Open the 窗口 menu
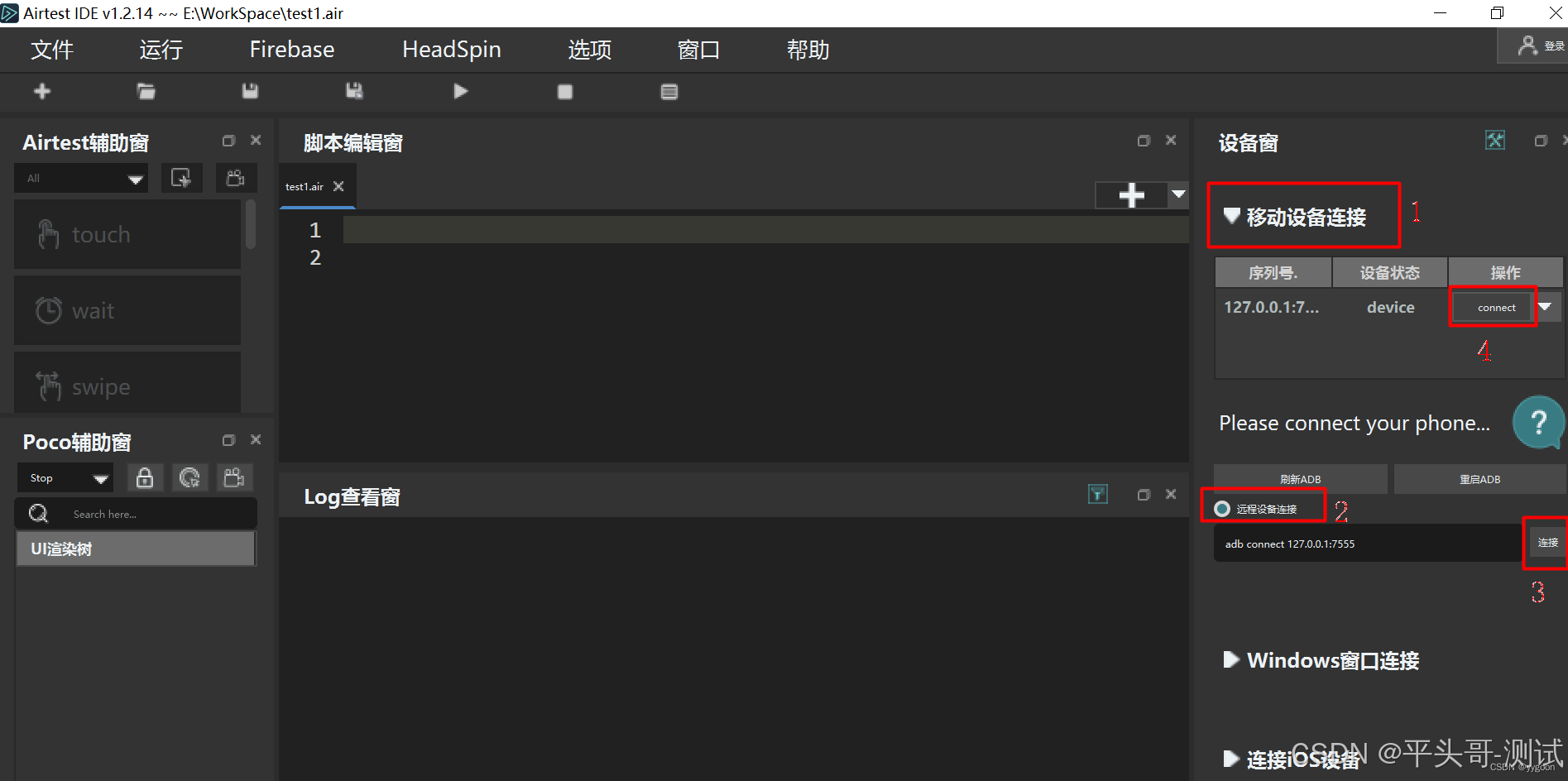This screenshot has width=1568, height=781. pyautogui.click(x=698, y=50)
